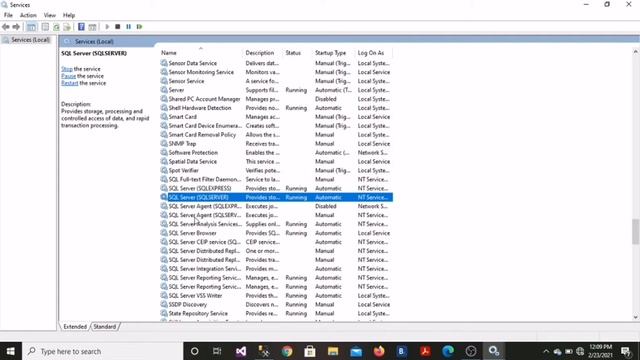Select the Shell Hardware Detection service
Screen dimensions: 640x360
coord(276,108)
